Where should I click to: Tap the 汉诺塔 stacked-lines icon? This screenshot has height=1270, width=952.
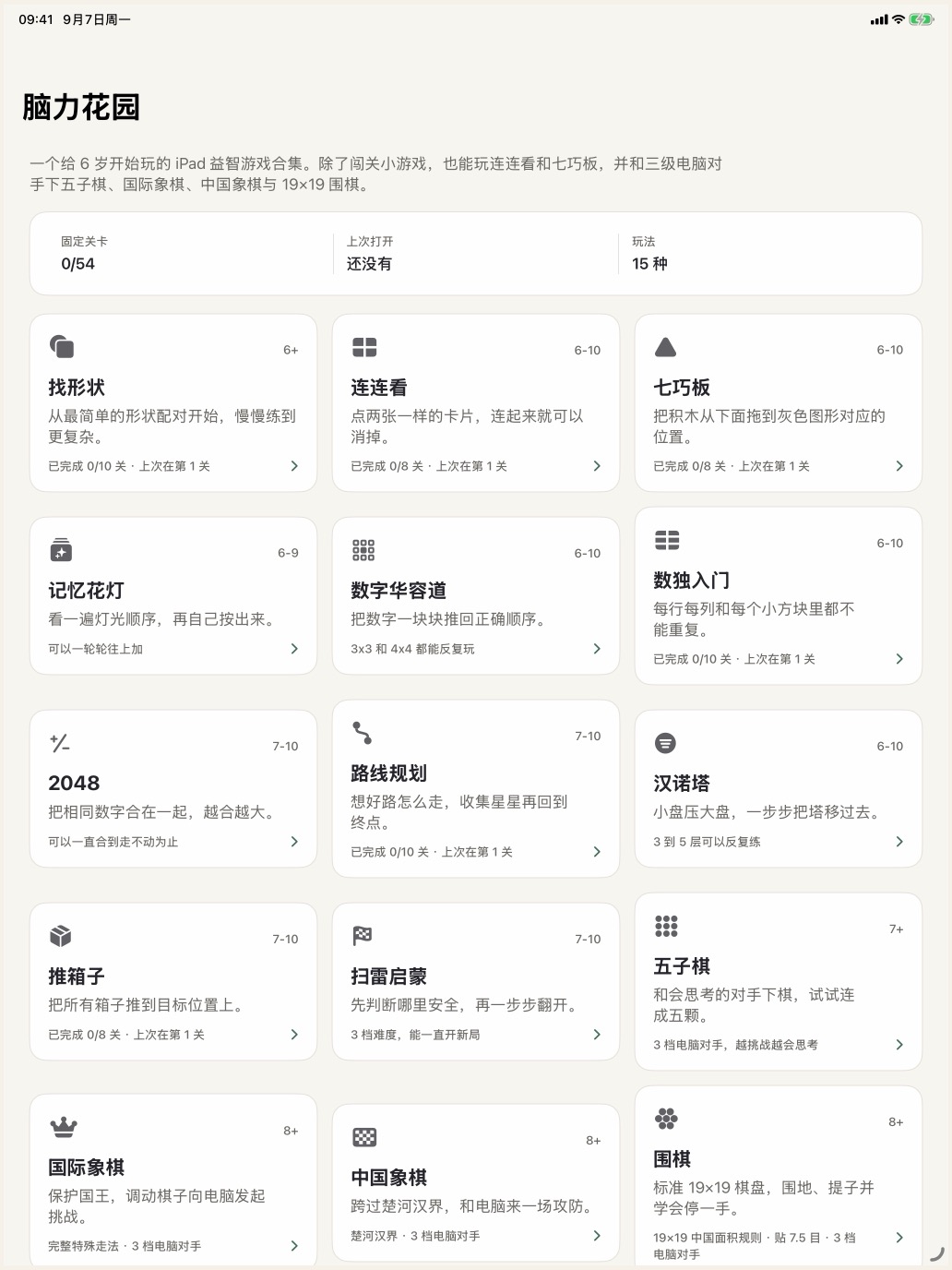pos(665,743)
